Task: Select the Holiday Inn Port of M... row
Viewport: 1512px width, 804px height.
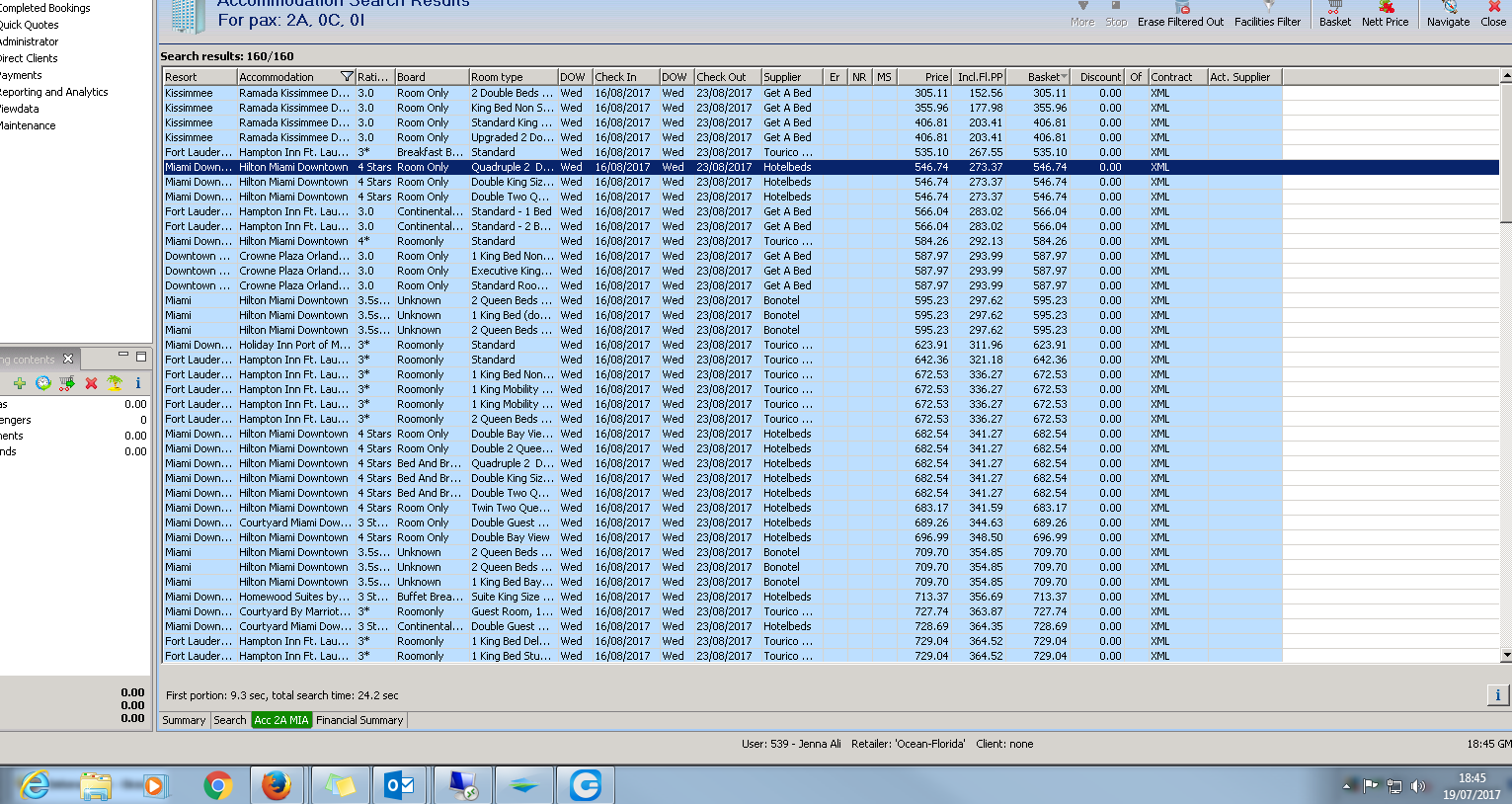Action: click(x=723, y=345)
